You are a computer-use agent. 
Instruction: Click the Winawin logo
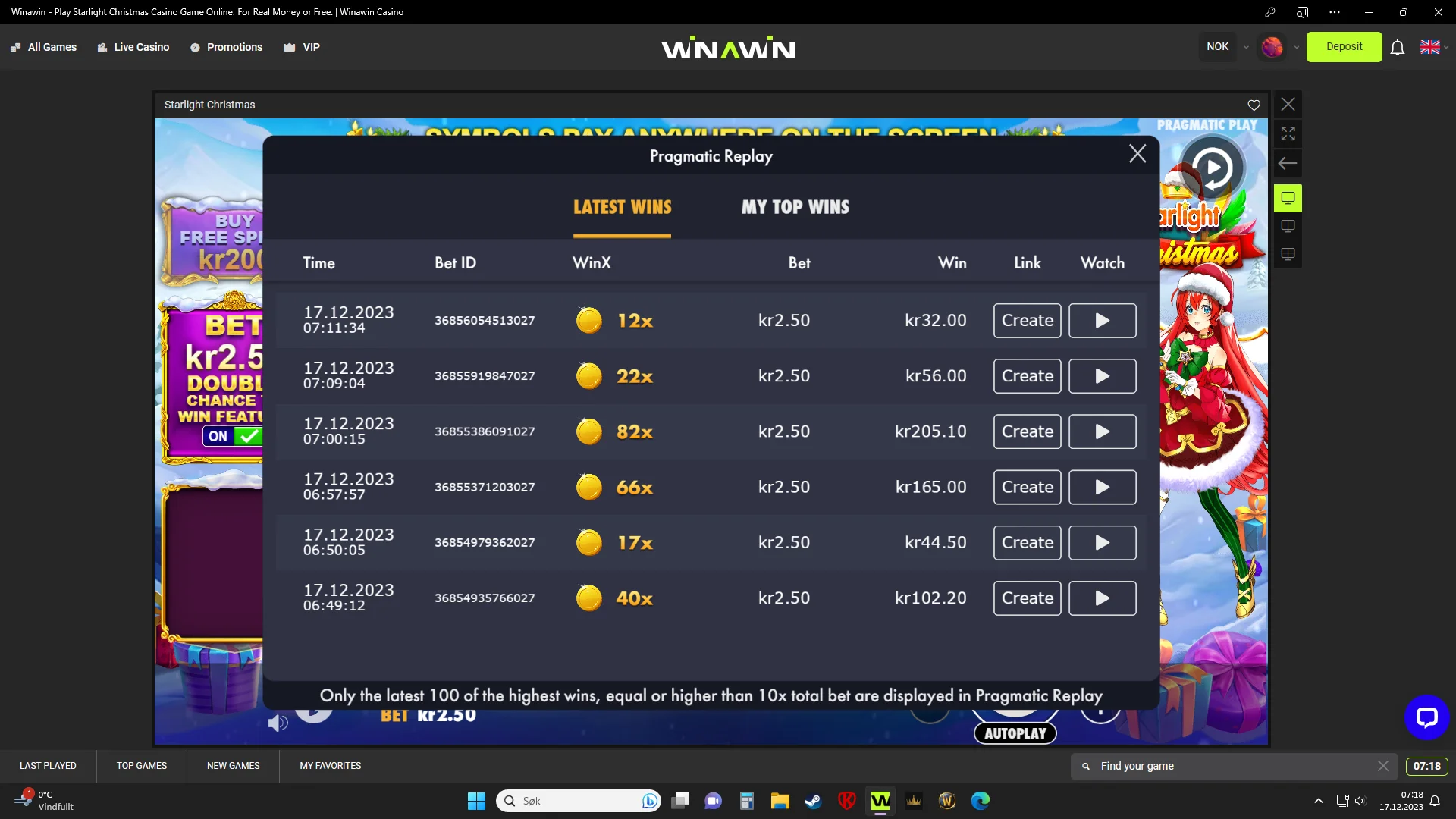click(728, 48)
